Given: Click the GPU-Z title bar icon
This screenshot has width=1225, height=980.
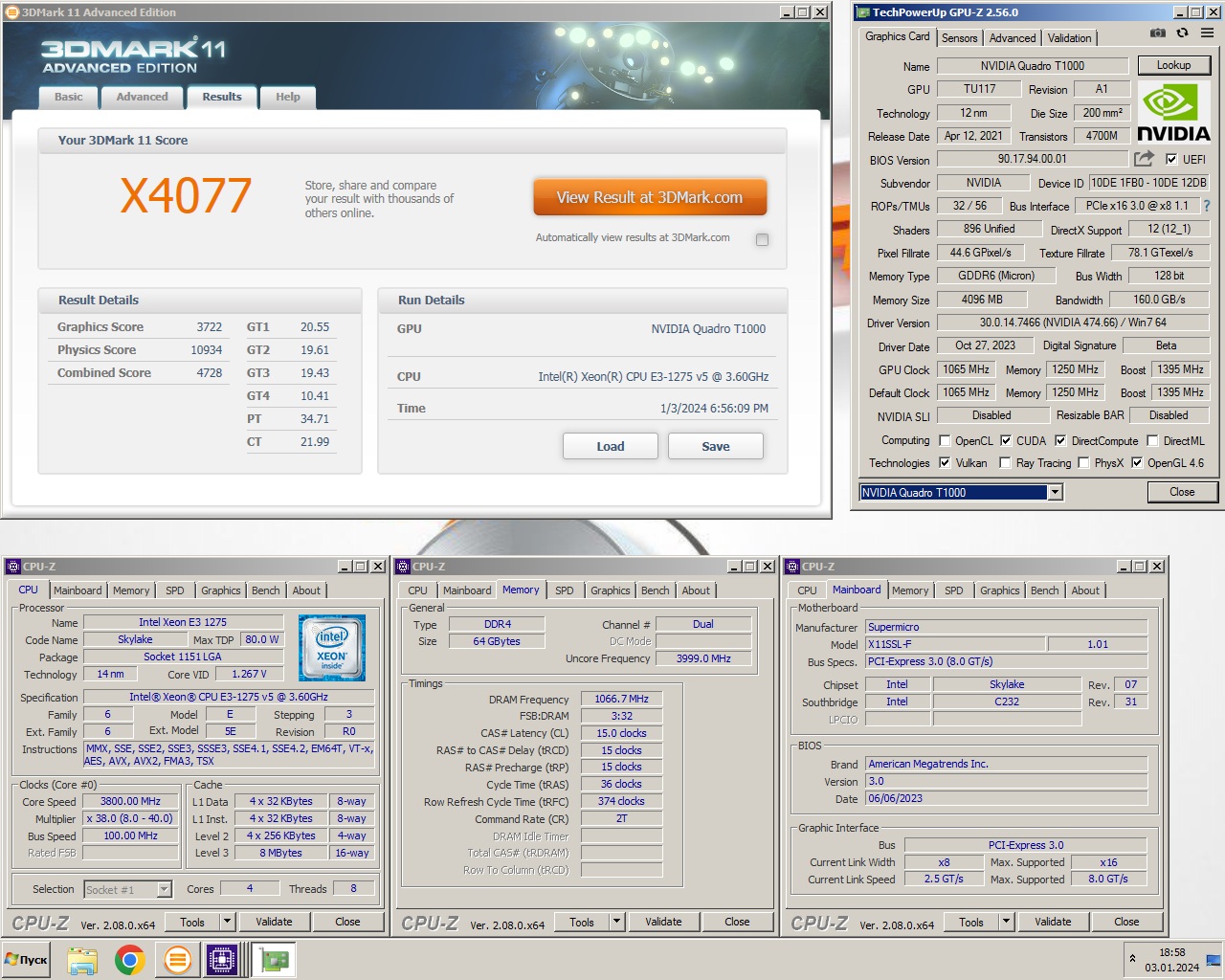Looking at the screenshot, I should click(x=863, y=12).
